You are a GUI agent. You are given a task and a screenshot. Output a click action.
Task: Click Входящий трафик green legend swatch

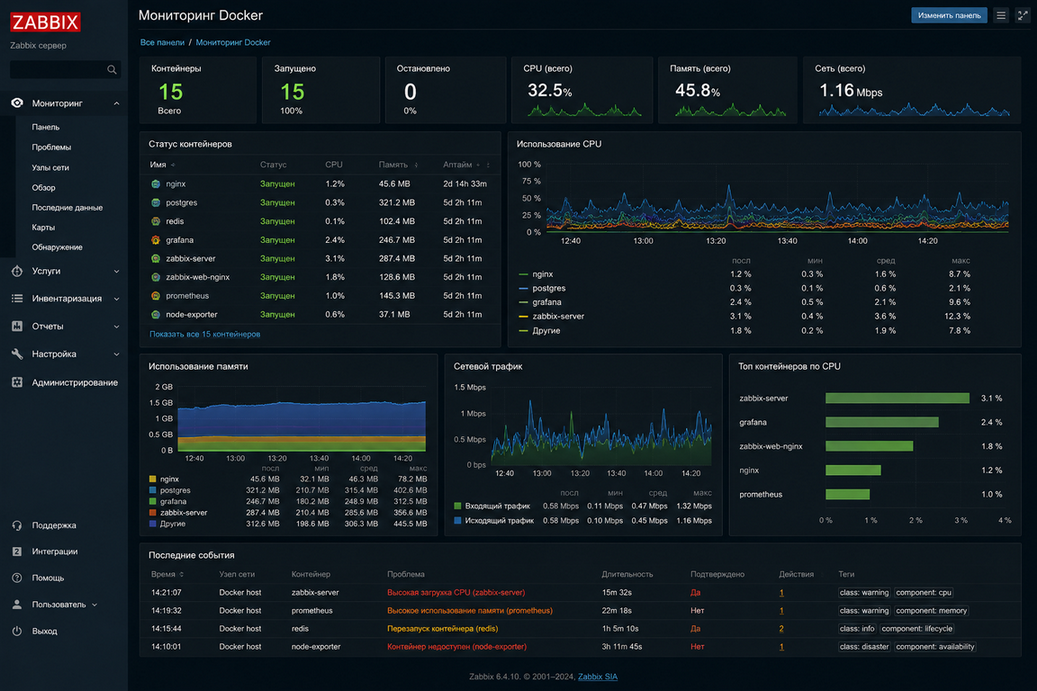click(x=458, y=506)
